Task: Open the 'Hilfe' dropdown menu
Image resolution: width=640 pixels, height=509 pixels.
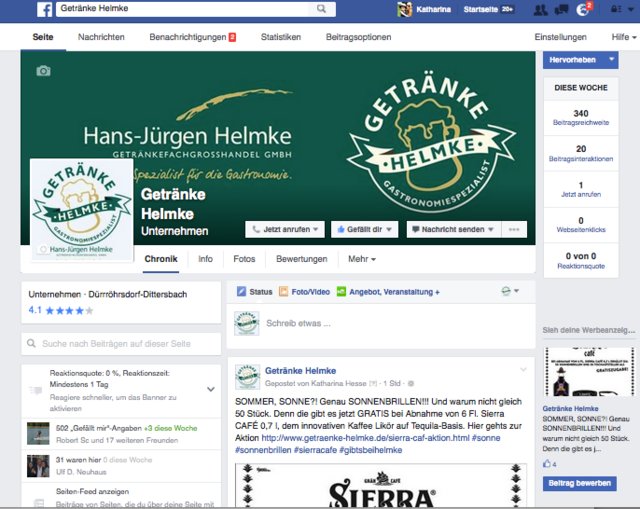Action: (x=623, y=37)
